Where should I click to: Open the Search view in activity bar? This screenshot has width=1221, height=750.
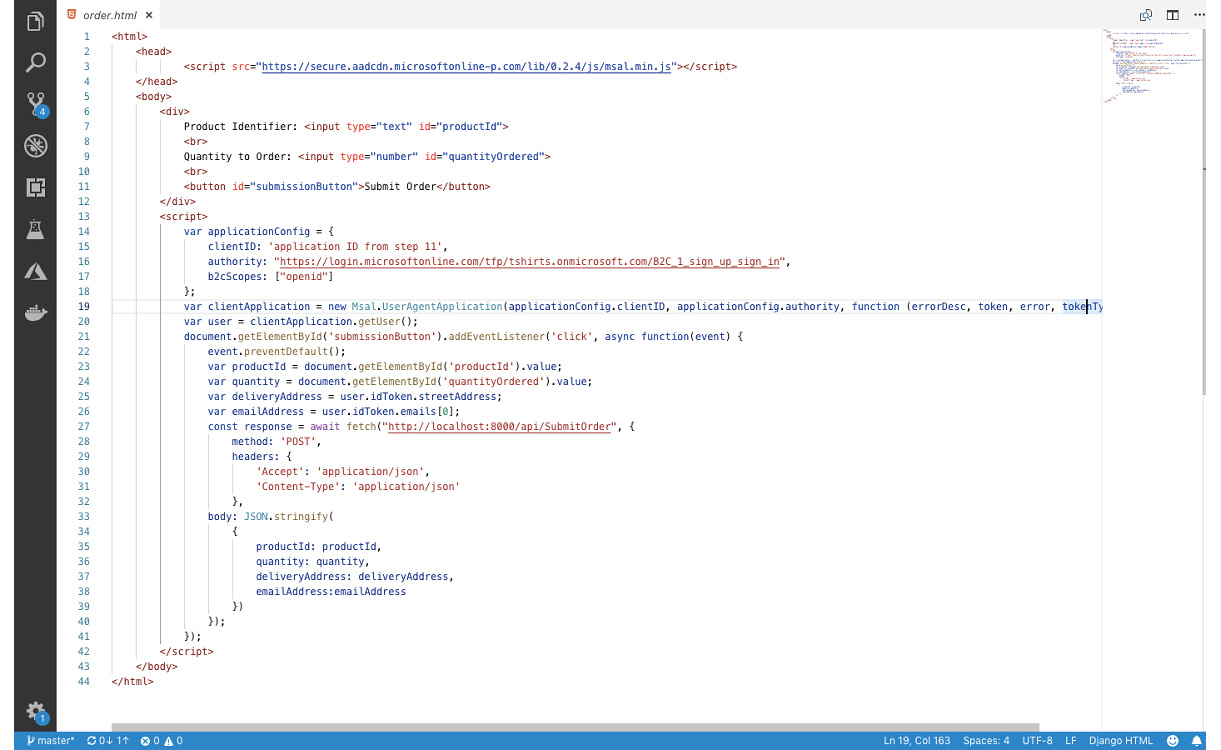coord(35,62)
